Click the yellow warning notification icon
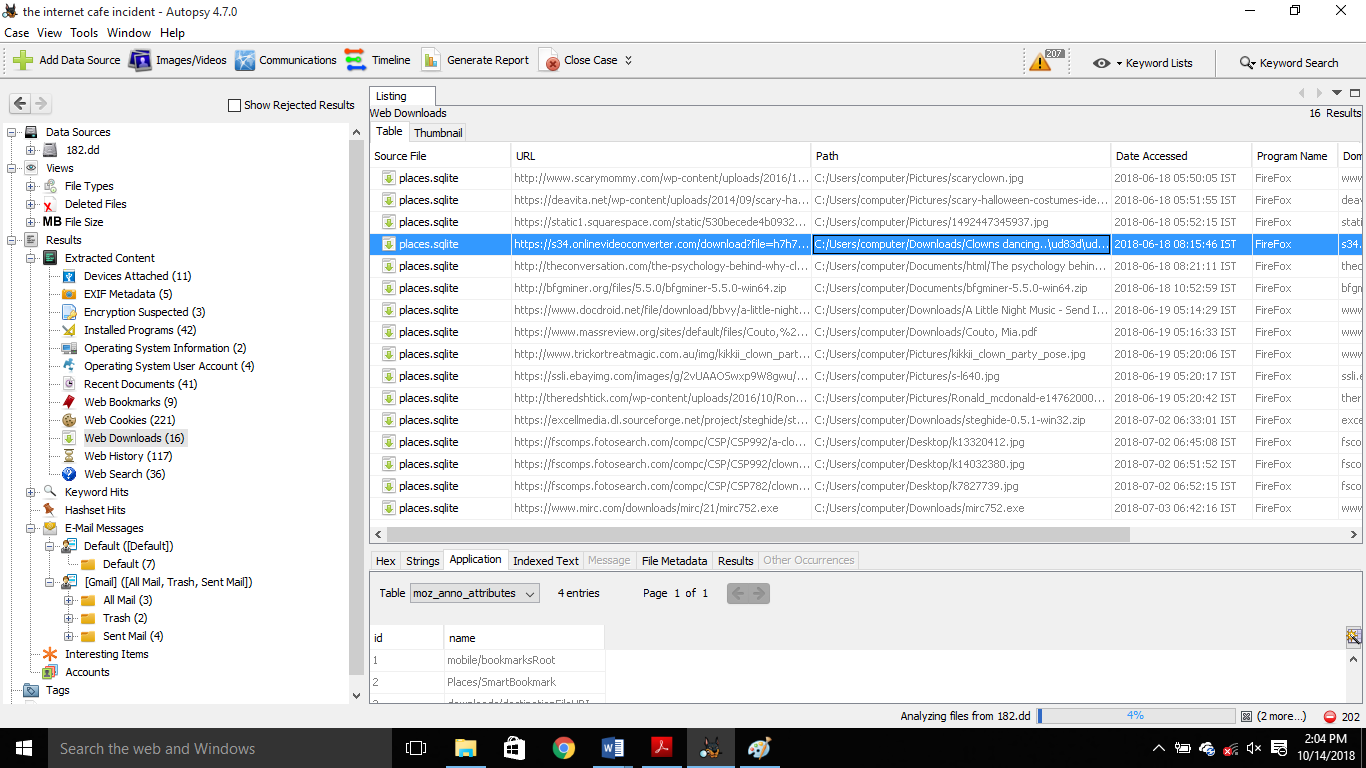 coord(1041,62)
